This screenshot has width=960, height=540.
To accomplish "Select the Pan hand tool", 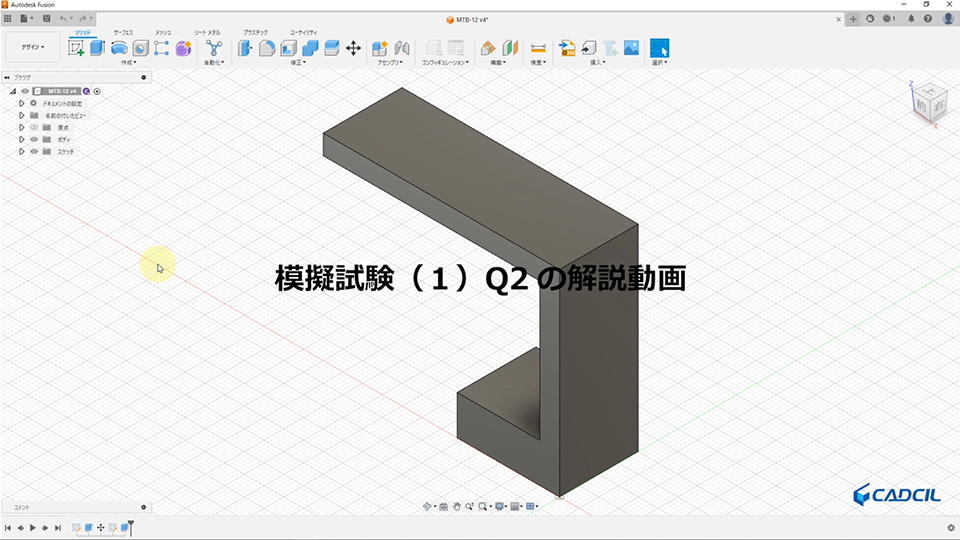I will (x=456, y=506).
